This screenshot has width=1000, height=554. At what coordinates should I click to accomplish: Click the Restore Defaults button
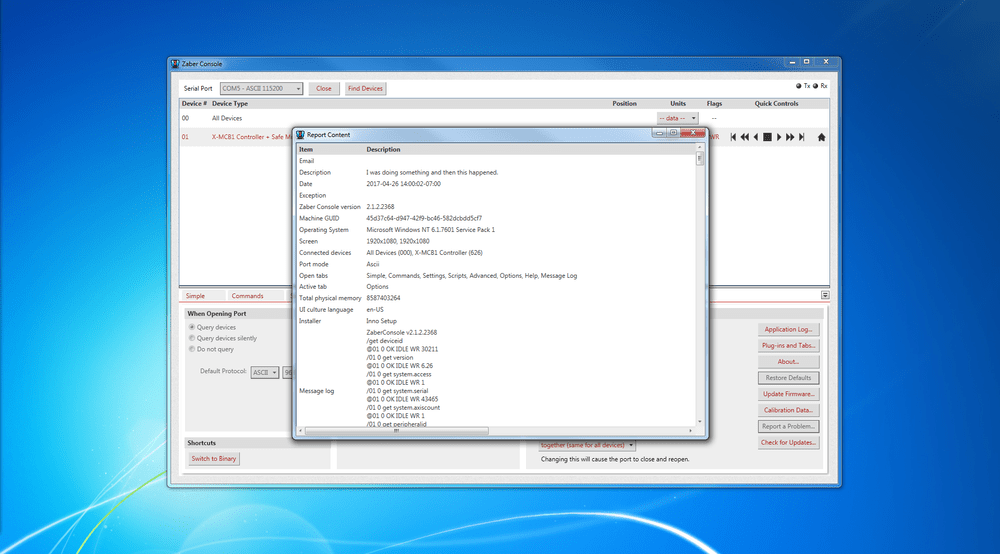tap(788, 378)
